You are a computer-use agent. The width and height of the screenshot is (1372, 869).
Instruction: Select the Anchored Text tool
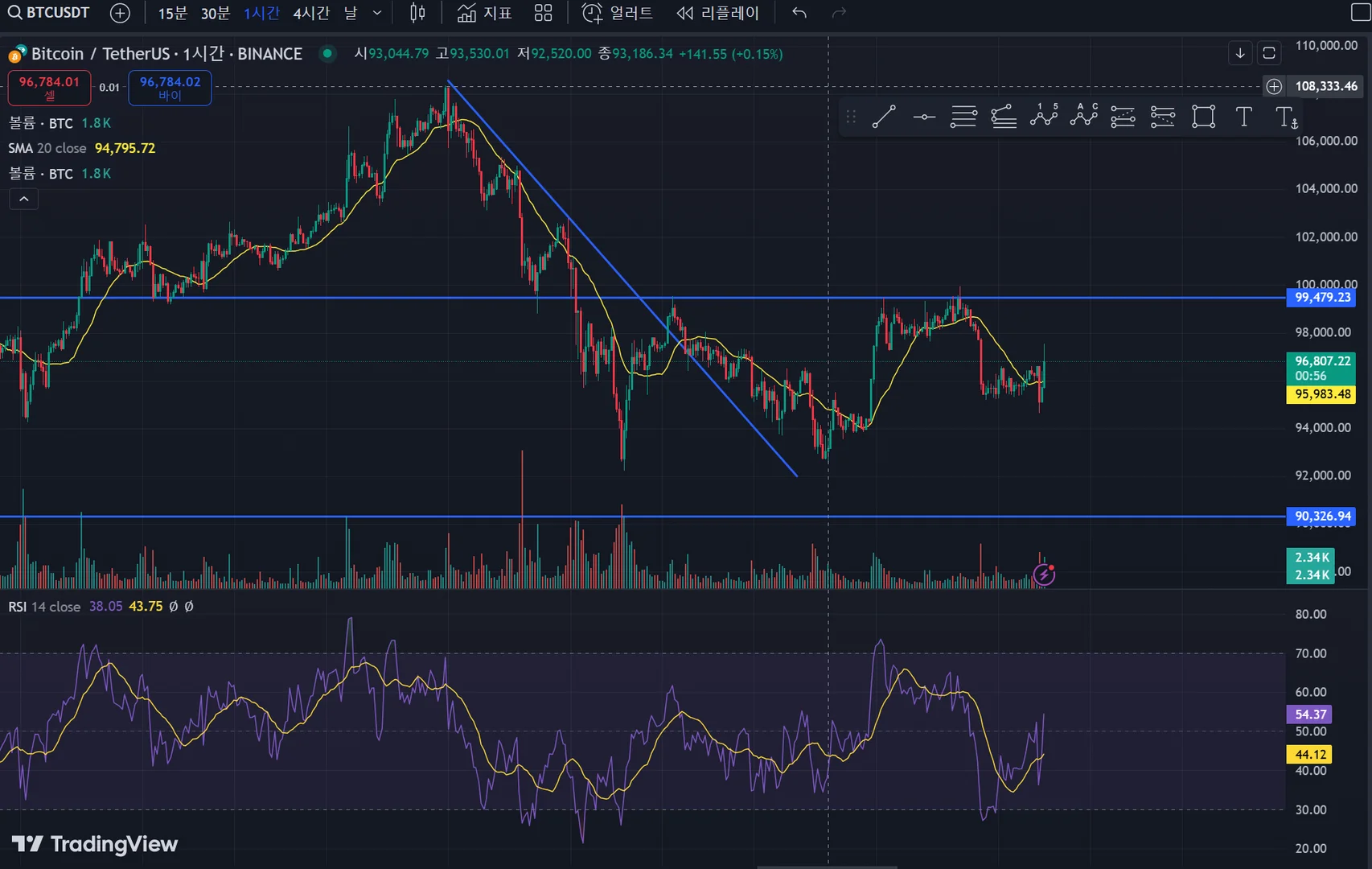1287,117
